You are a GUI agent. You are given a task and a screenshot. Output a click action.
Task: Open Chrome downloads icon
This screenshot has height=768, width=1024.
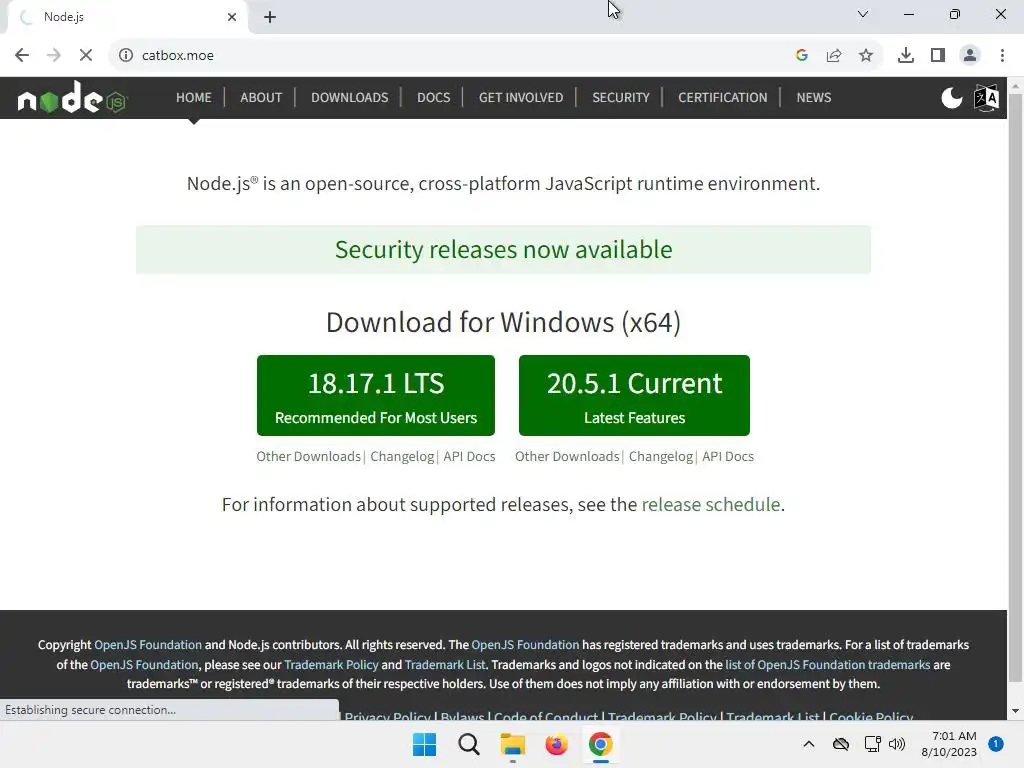pyautogui.click(x=906, y=55)
